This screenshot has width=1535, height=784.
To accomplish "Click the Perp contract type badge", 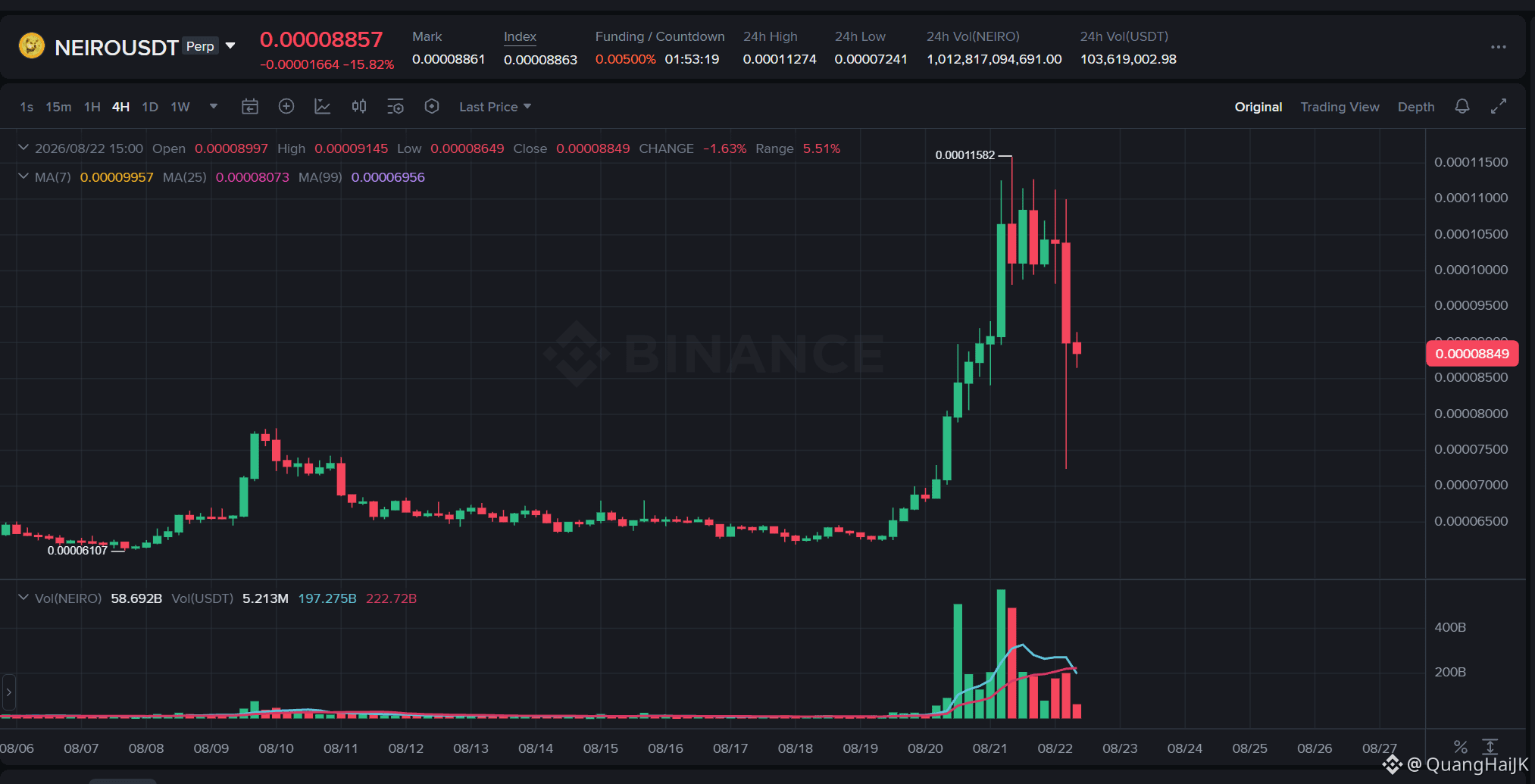I will (x=201, y=46).
